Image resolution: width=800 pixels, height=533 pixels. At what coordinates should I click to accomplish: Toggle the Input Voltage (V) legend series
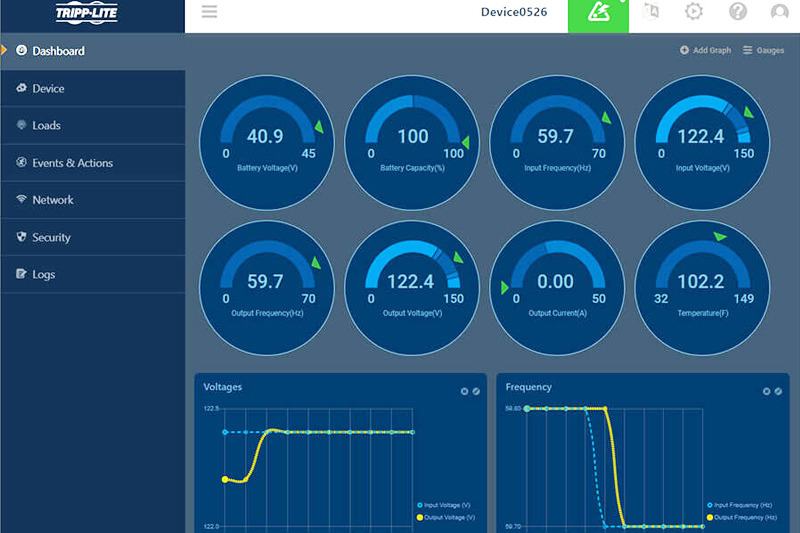coord(445,505)
